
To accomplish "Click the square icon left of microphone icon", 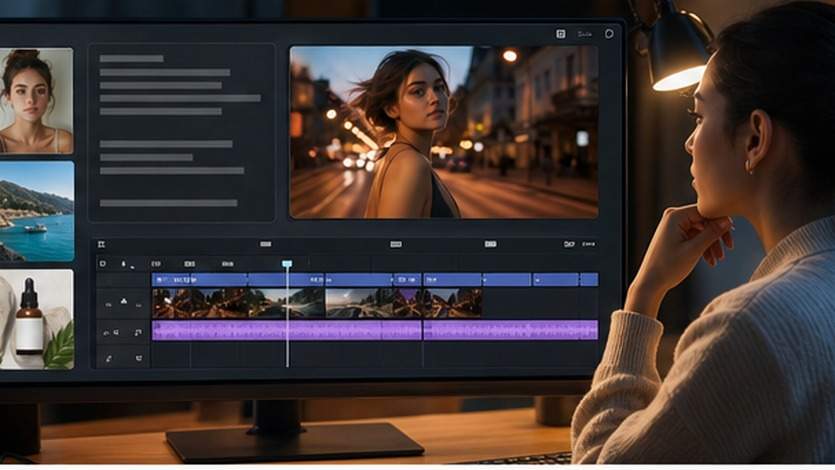I will pos(103,263).
